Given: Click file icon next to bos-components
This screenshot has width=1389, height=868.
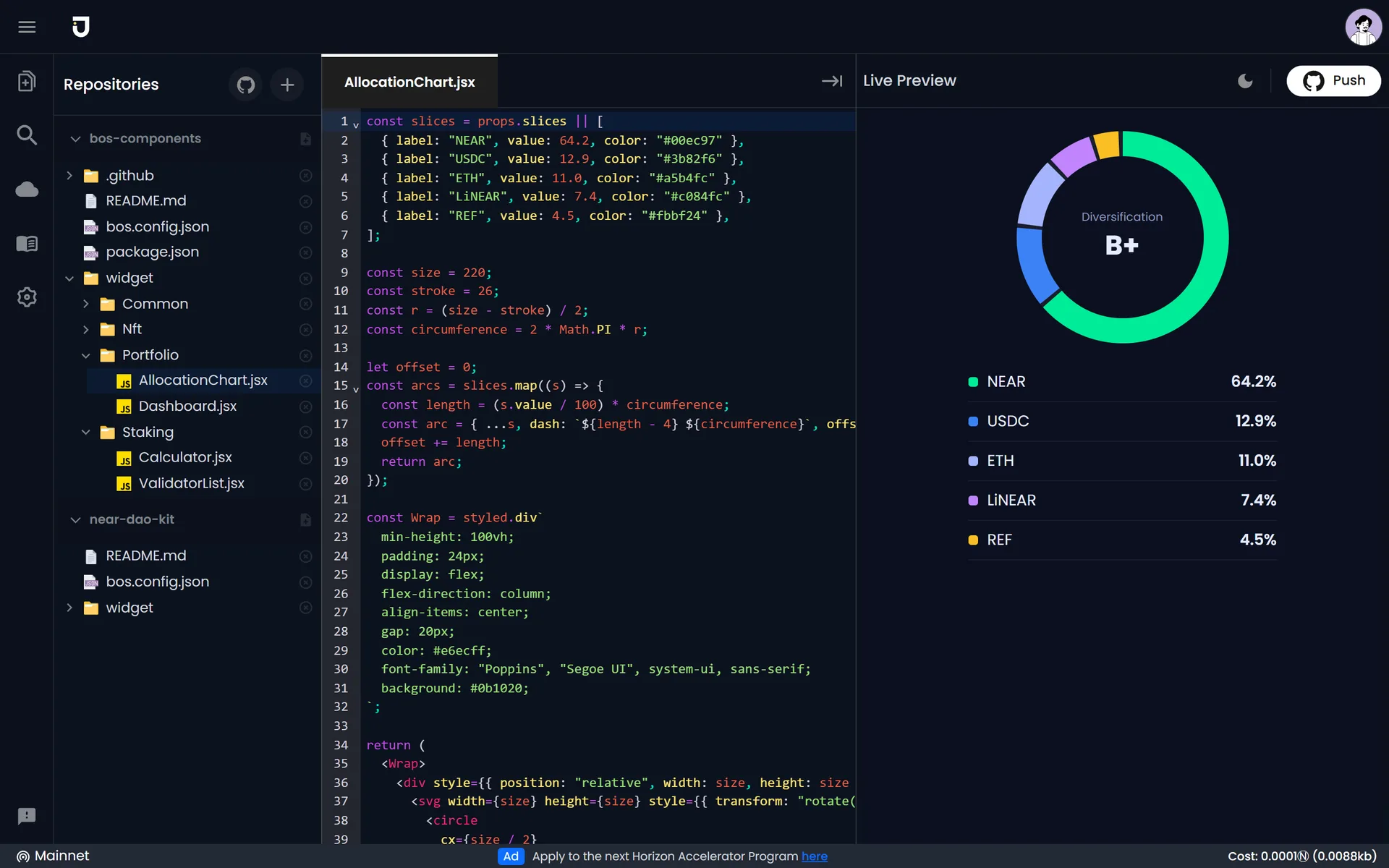Looking at the screenshot, I should [x=305, y=139].
